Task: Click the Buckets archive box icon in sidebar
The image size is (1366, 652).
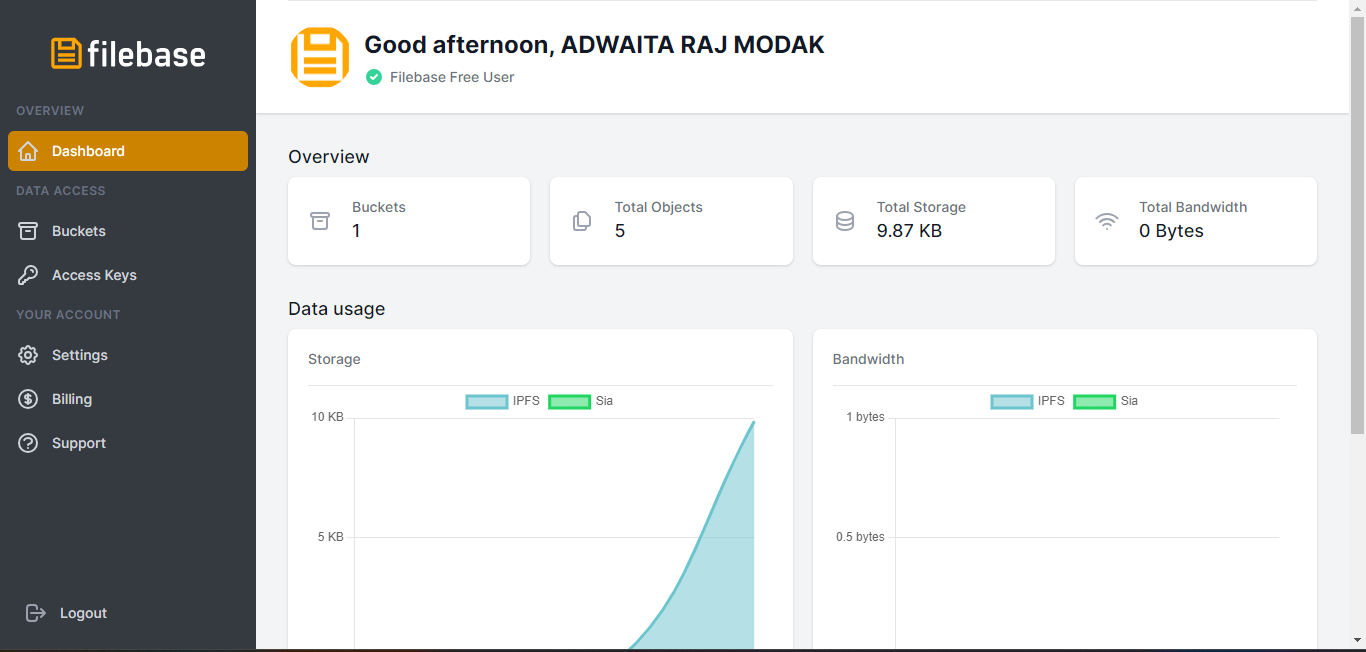Action: pos(28,231)
